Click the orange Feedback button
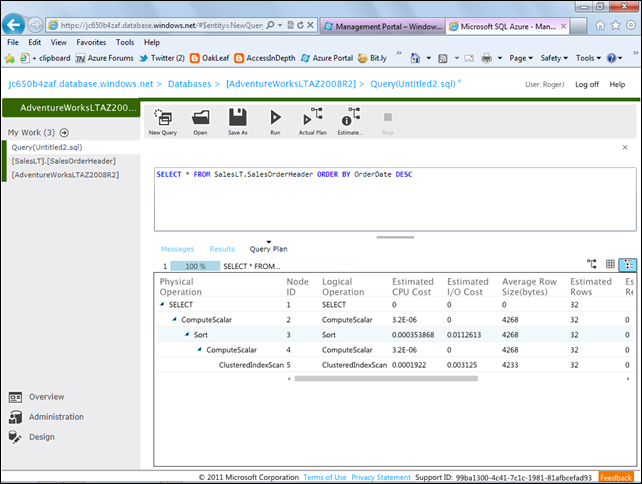This screenshot has width=642, height=484. click(x=615, y=477)
